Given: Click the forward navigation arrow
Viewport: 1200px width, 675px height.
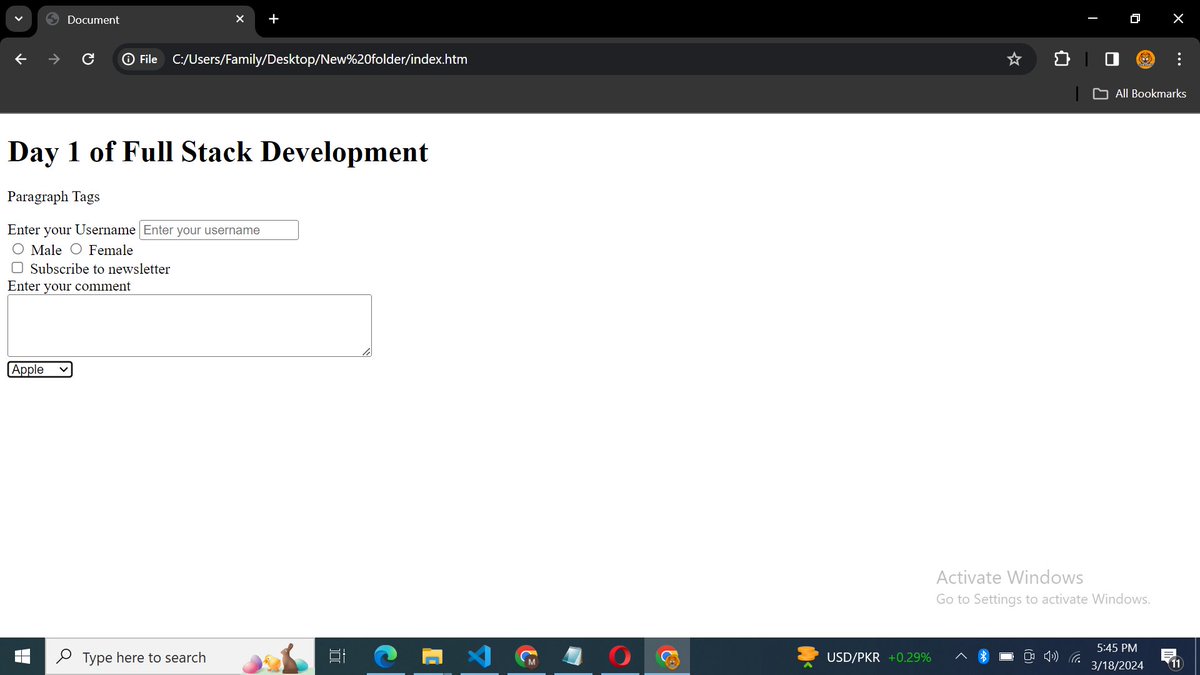Looking at the screenshot, I should tap(54, 59).
